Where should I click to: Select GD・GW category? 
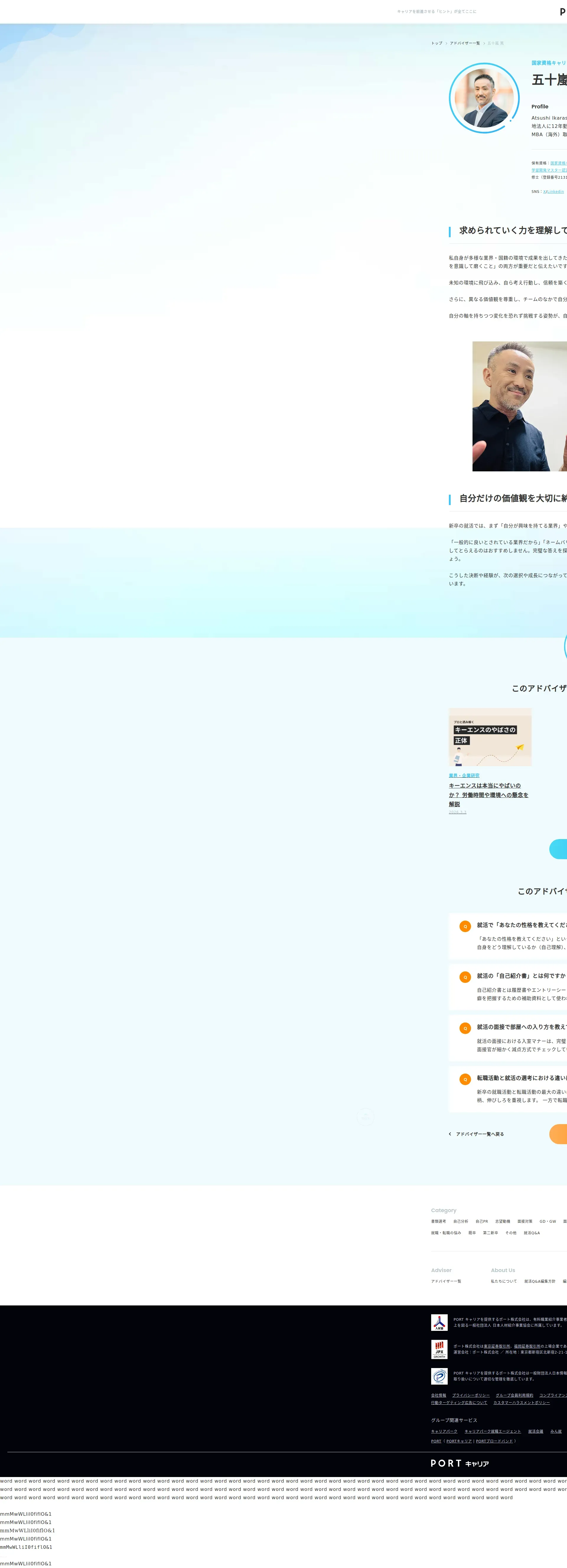tap(548, 1221)
